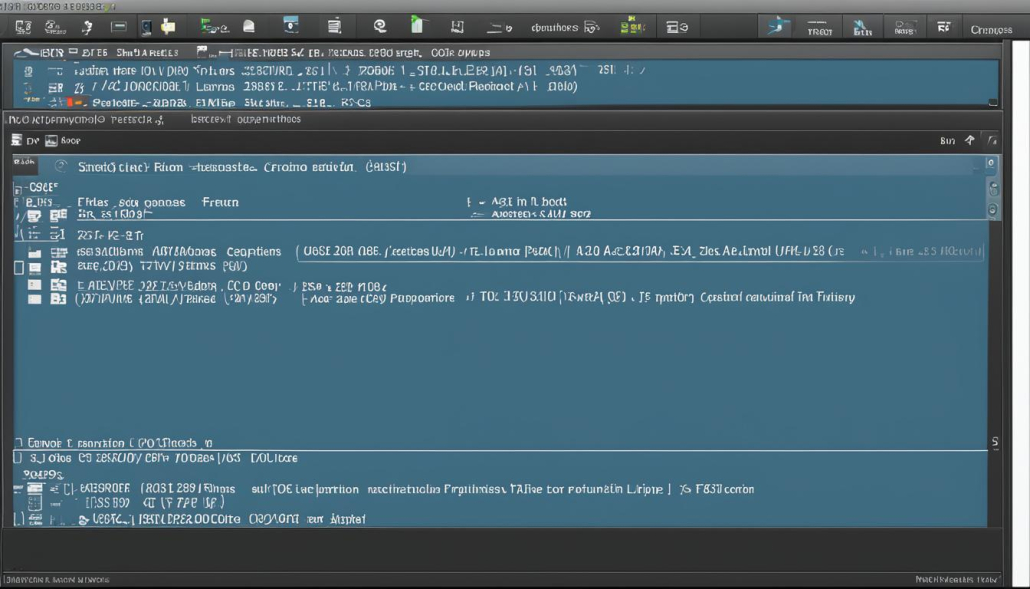This screenshot has width=1030, height=589.
Task: Click the yellow icon in the top toolbar
Action: pos(168,26)
